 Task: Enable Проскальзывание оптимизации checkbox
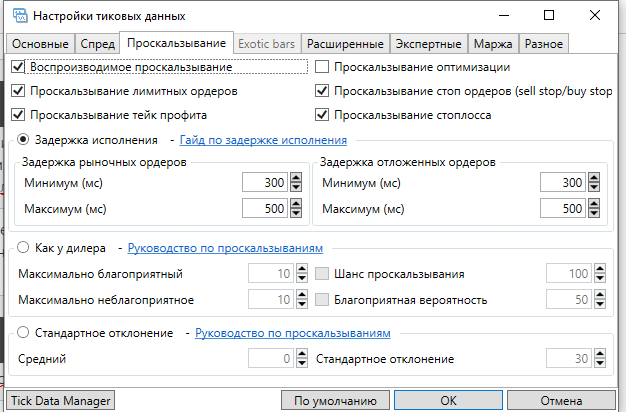tap(322, 67)
